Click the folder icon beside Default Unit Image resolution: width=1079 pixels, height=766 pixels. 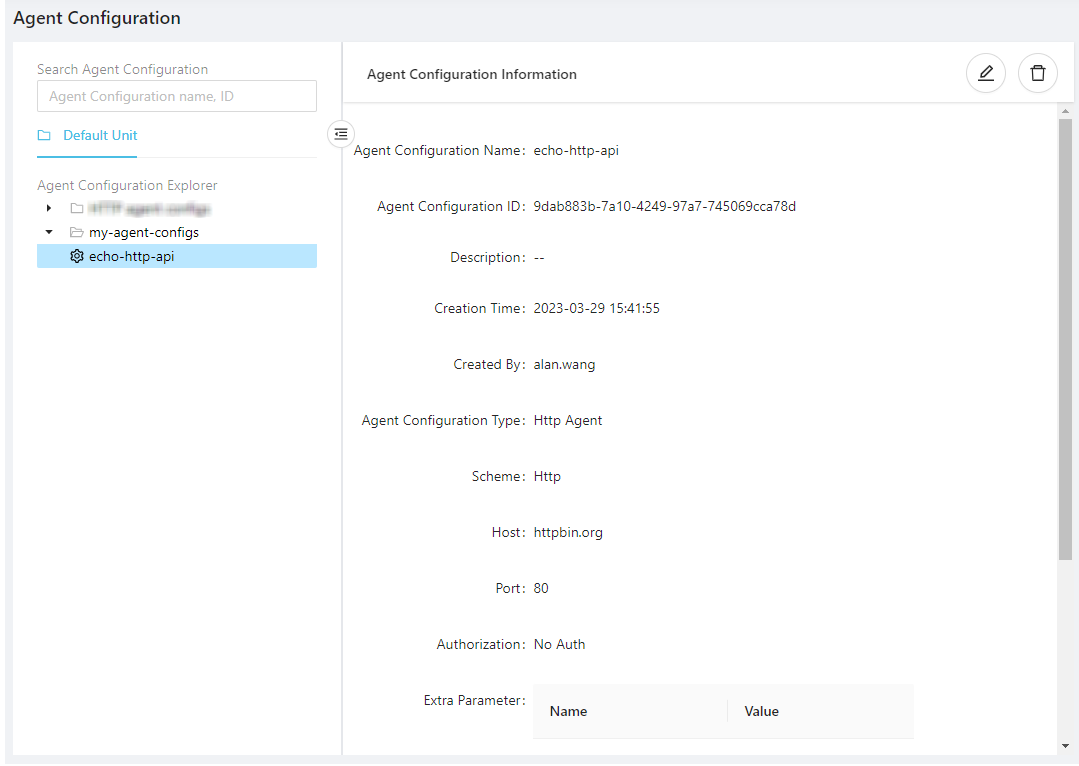[x=44, y=135]
